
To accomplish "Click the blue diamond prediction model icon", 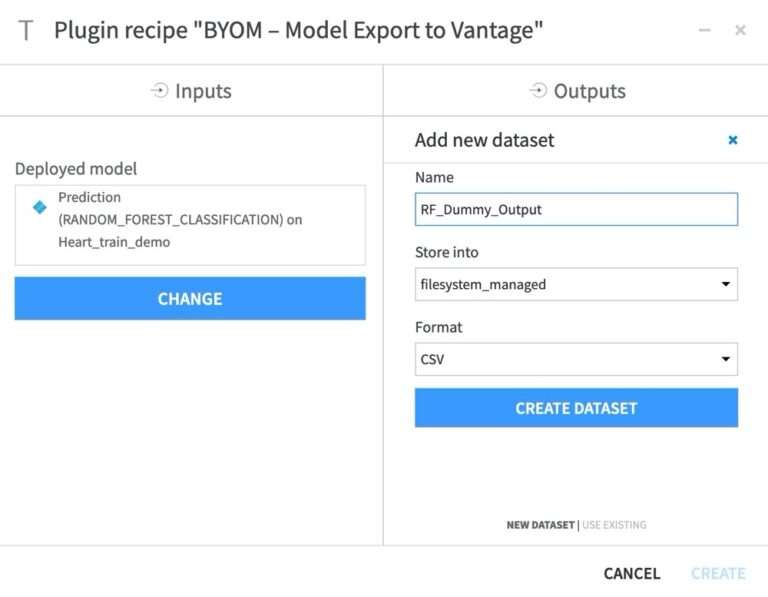I will tap(40, 207).
